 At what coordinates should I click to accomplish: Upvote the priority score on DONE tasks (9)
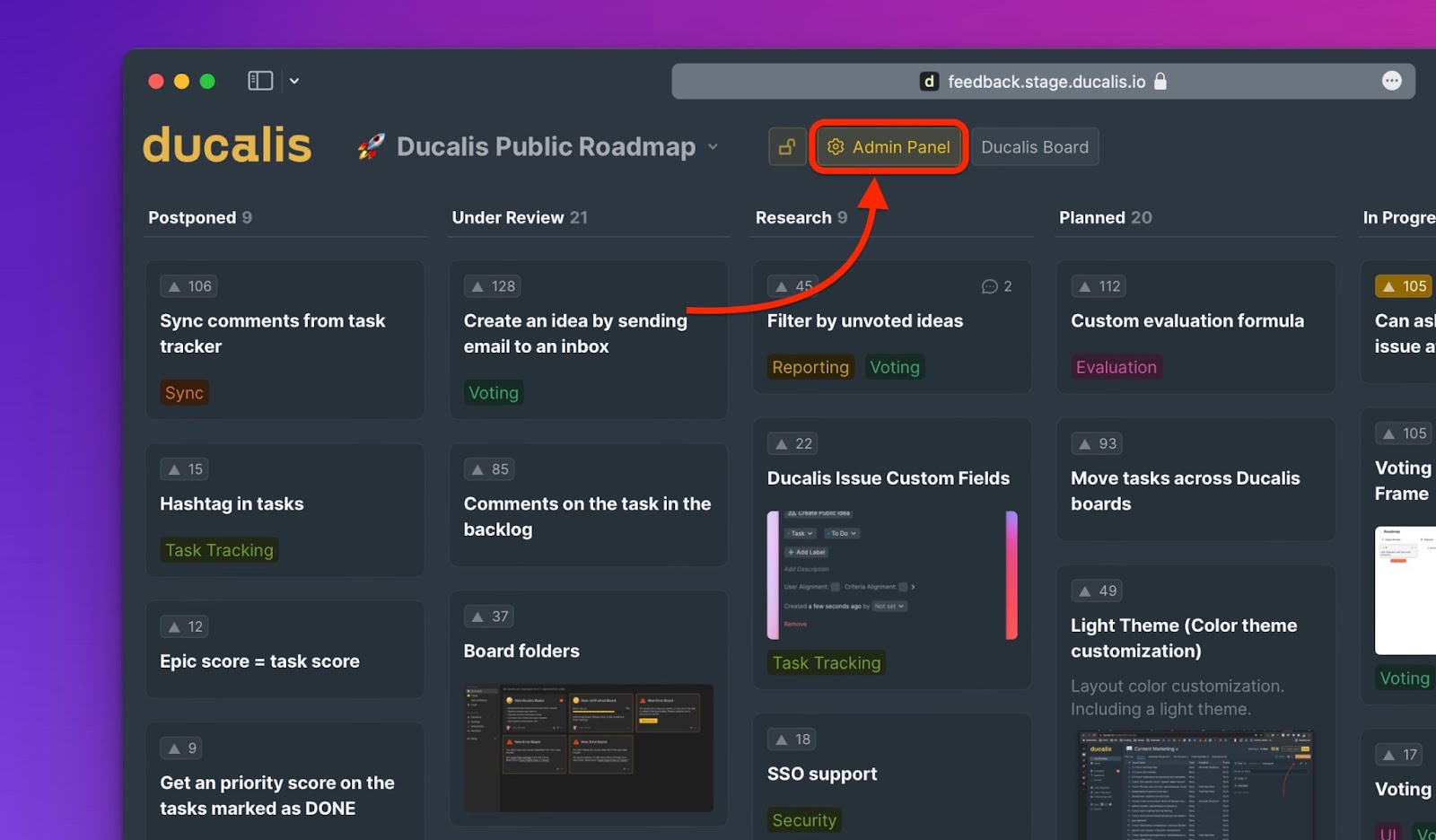click(181, 748)
